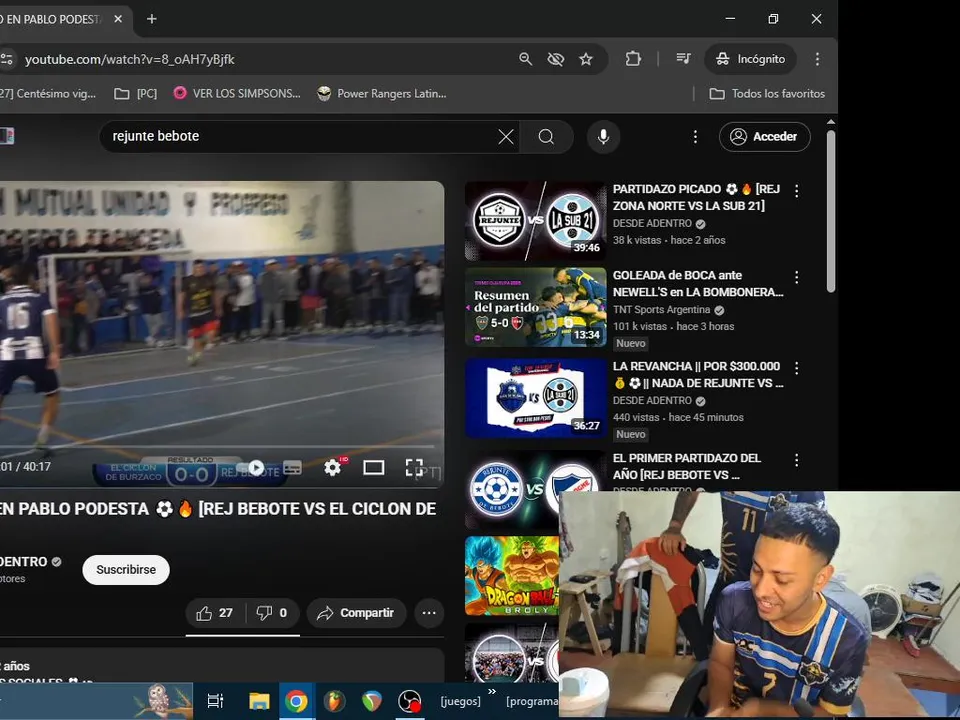Click the Chrome icon in the taskbar

click(296, 701)
